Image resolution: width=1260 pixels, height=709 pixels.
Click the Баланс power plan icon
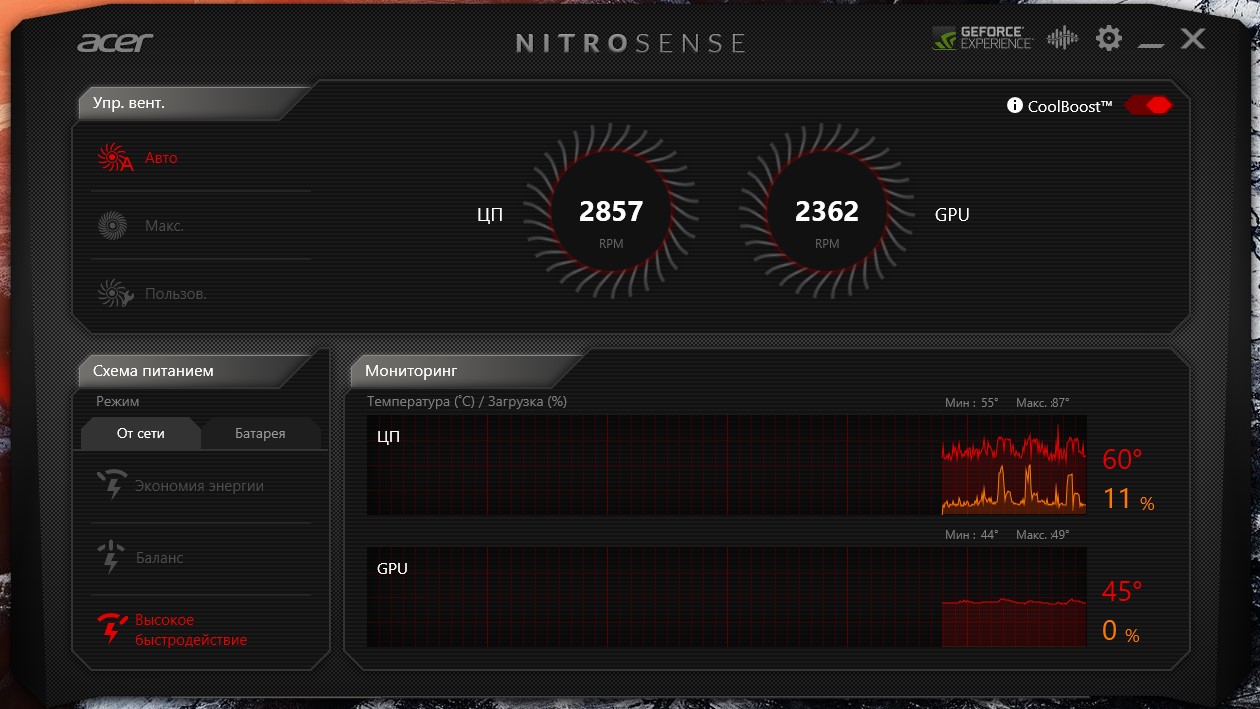click(x=111, y=558)
